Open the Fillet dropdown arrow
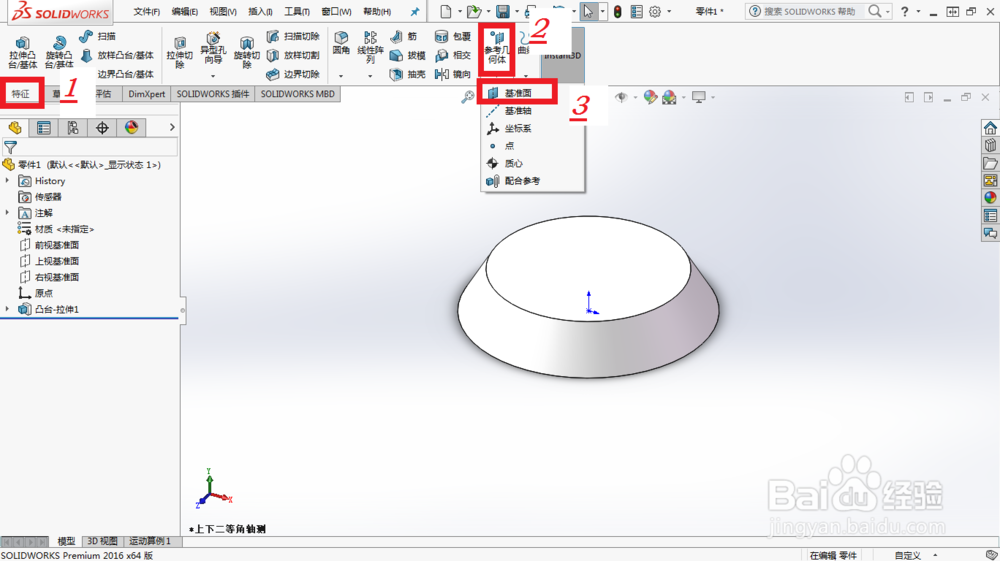The image size is (1000, 561). (x=341, y=76)
